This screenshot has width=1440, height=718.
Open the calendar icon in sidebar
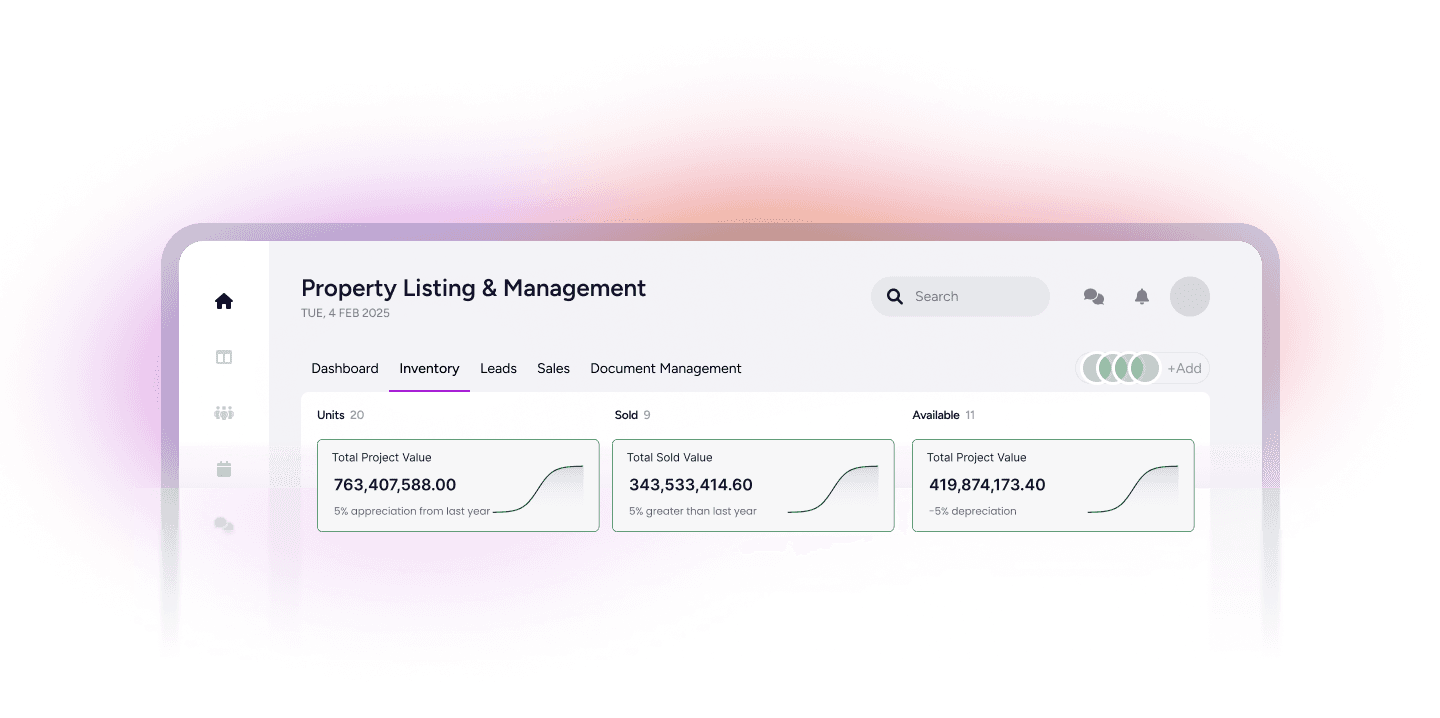pos(224,469)
